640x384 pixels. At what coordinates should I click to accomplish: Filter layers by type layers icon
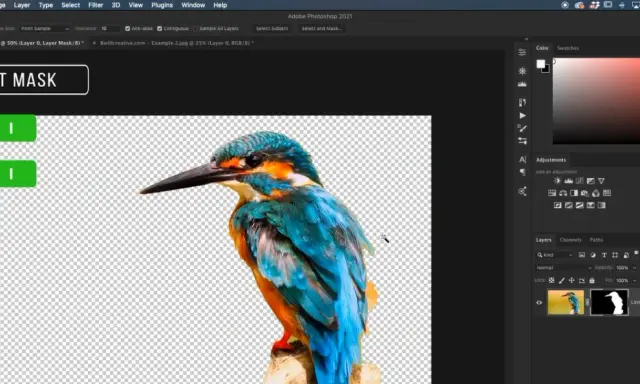tap(604, 255)
